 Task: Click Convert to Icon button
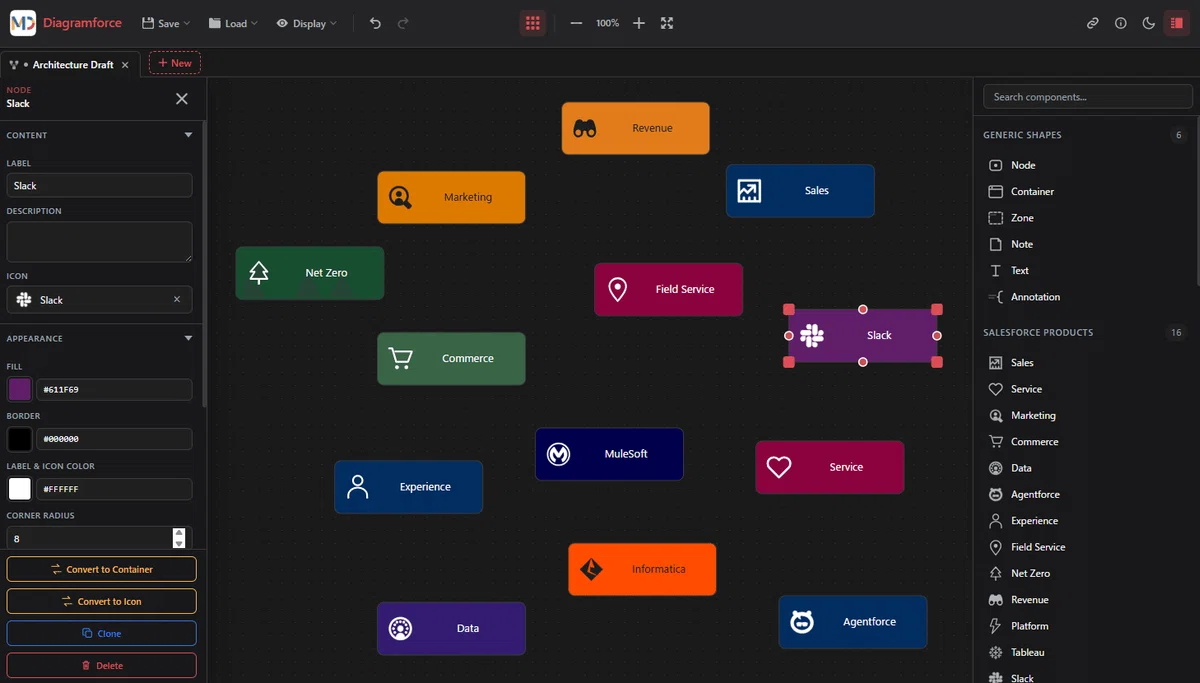point(102,601)
